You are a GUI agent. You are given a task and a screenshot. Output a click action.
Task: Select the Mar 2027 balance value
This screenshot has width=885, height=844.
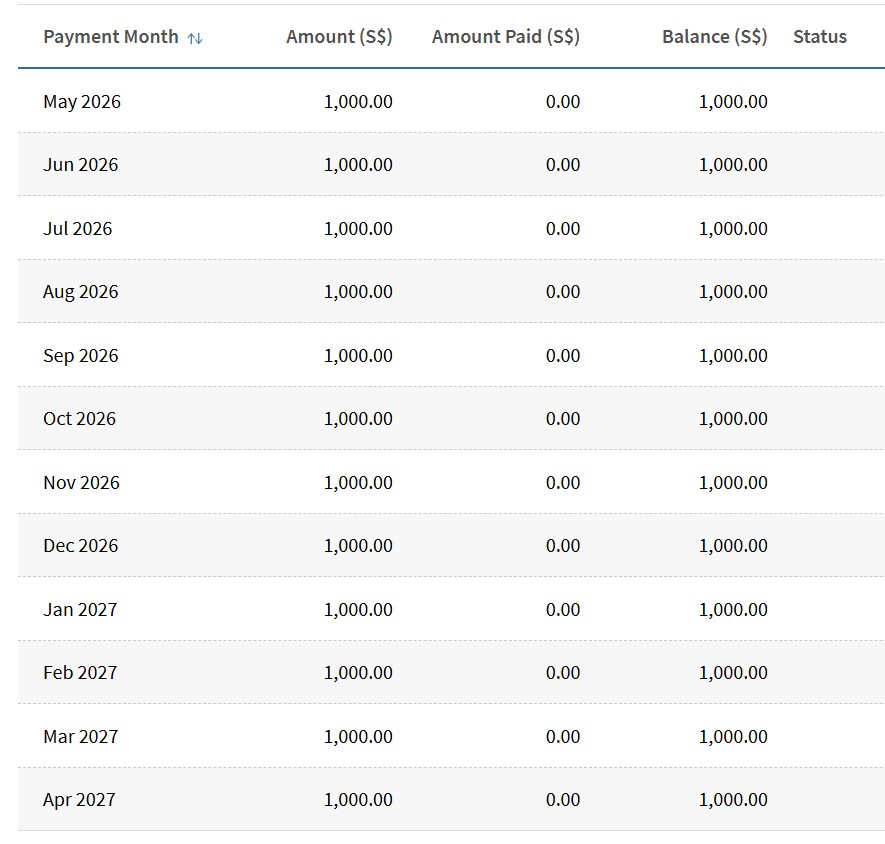[x=733, y=737]
